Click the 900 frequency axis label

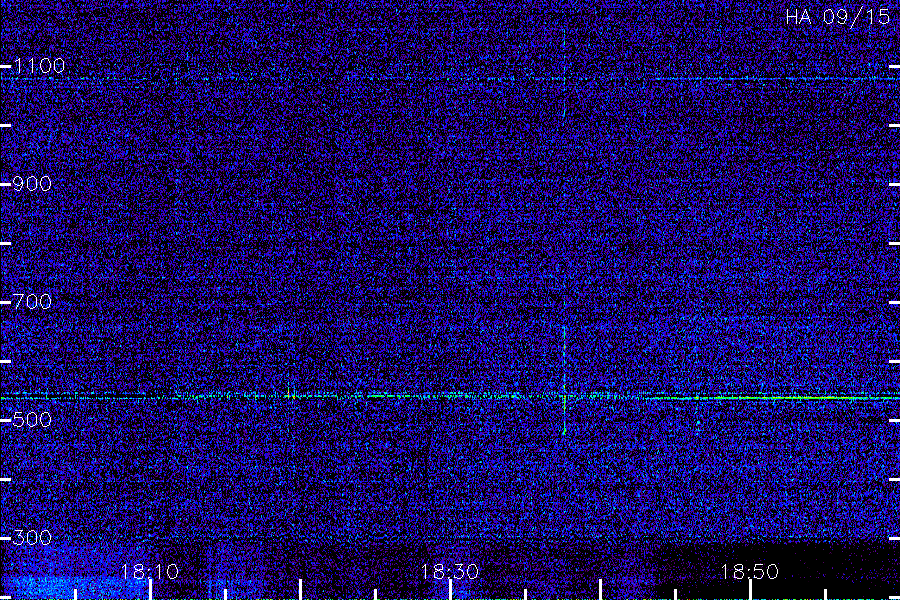coord(32,184)
